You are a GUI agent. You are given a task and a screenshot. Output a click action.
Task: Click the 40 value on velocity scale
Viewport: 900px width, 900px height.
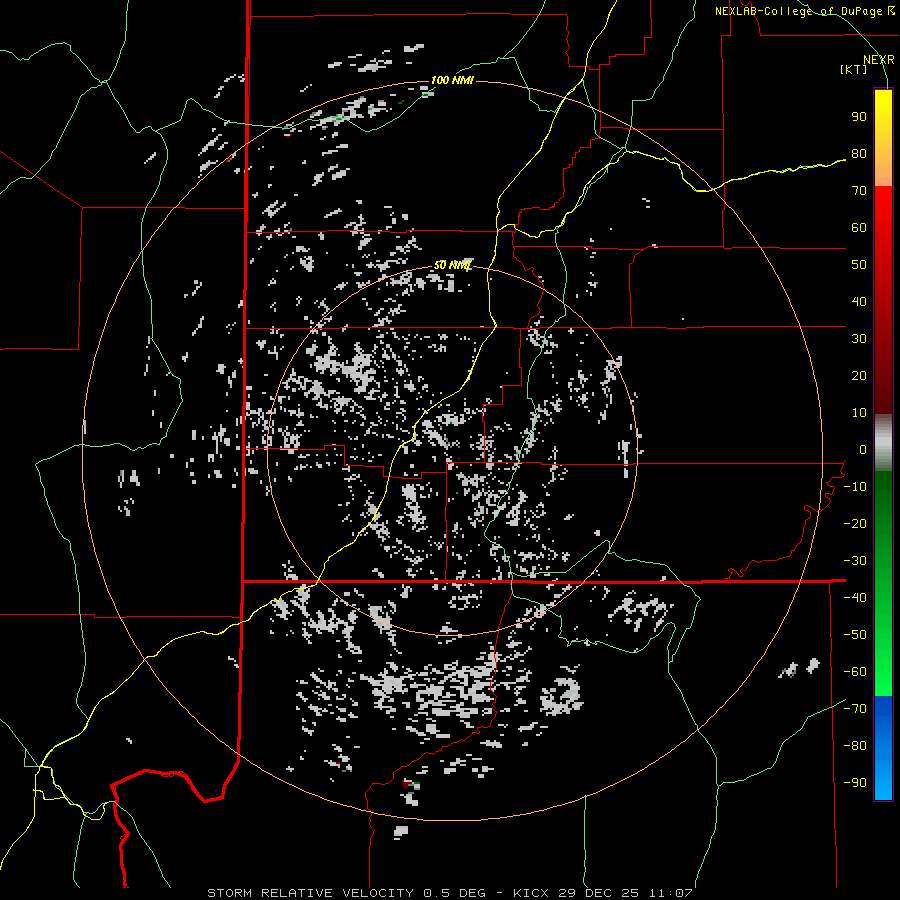(859, 302)
